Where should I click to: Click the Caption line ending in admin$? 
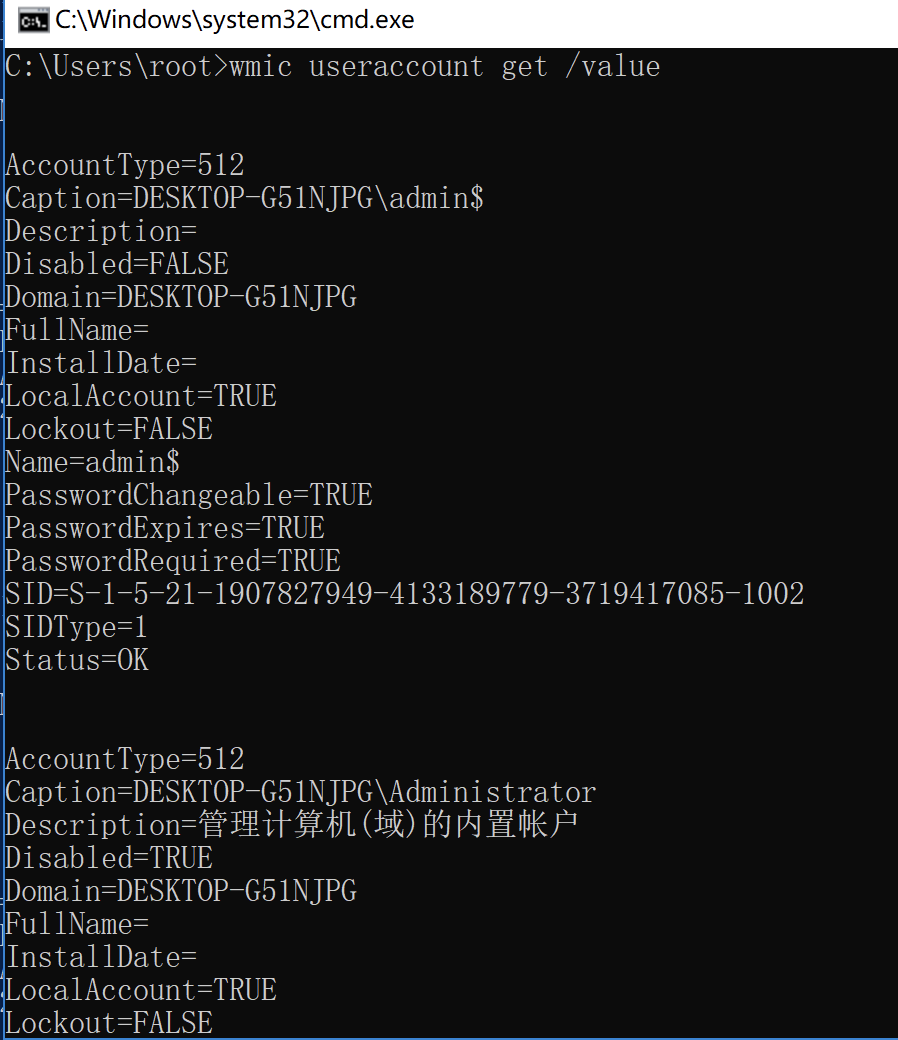(244, 198)
